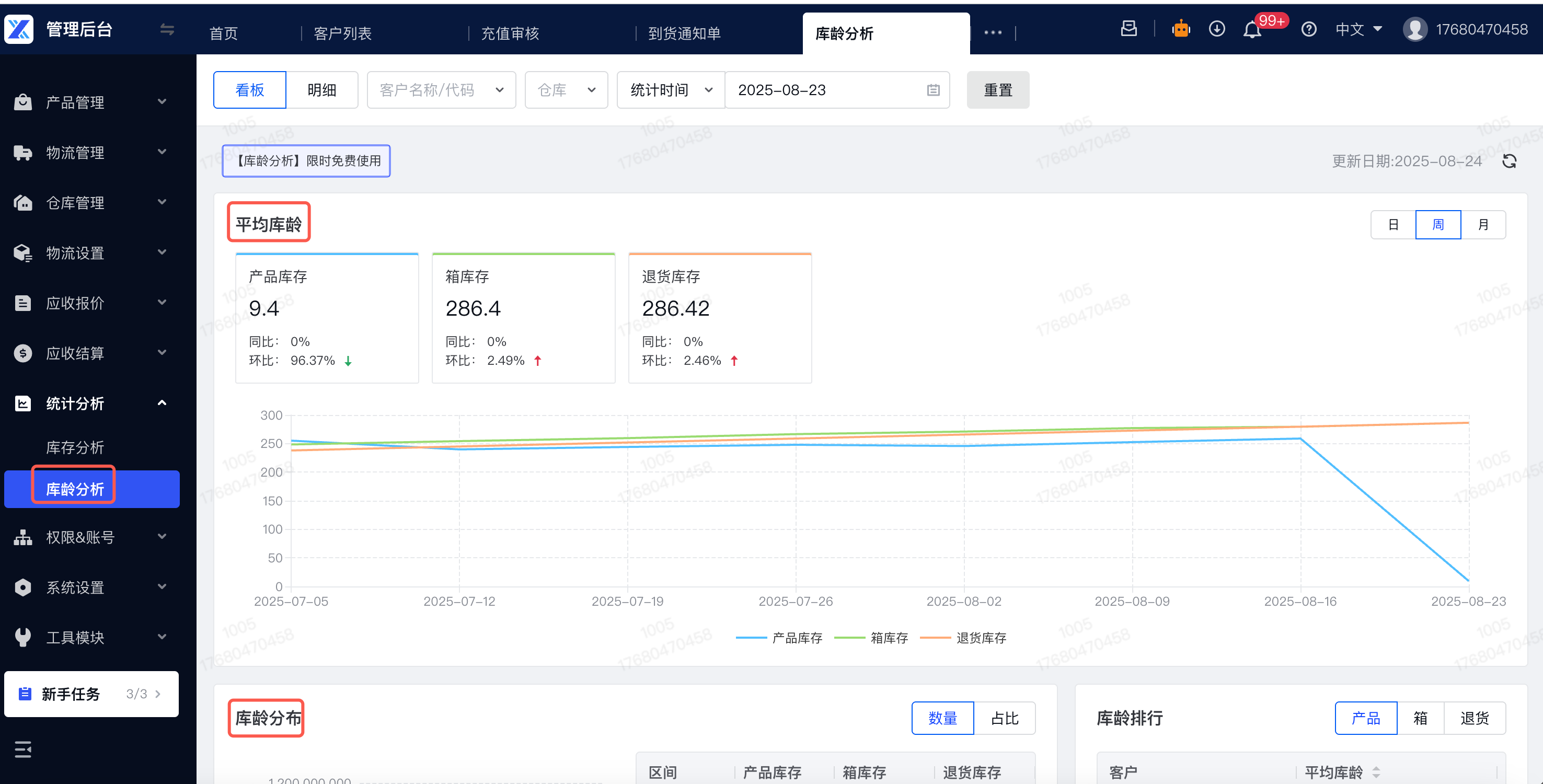Expand the 仓库管理 menu chevron
This screenshot has width=1543, height=784.
click(x=162, y=202)
